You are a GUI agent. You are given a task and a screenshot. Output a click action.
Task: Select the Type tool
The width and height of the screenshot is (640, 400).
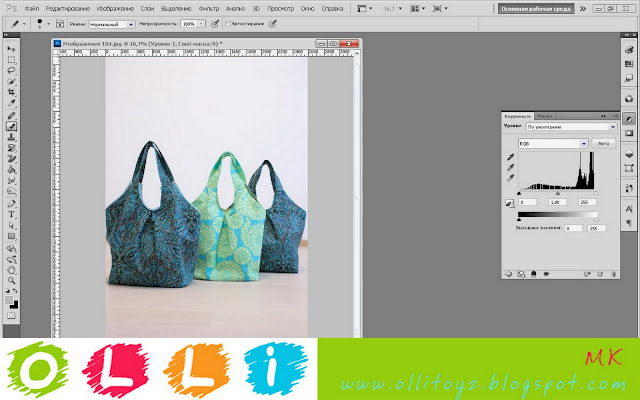point(11,214)
